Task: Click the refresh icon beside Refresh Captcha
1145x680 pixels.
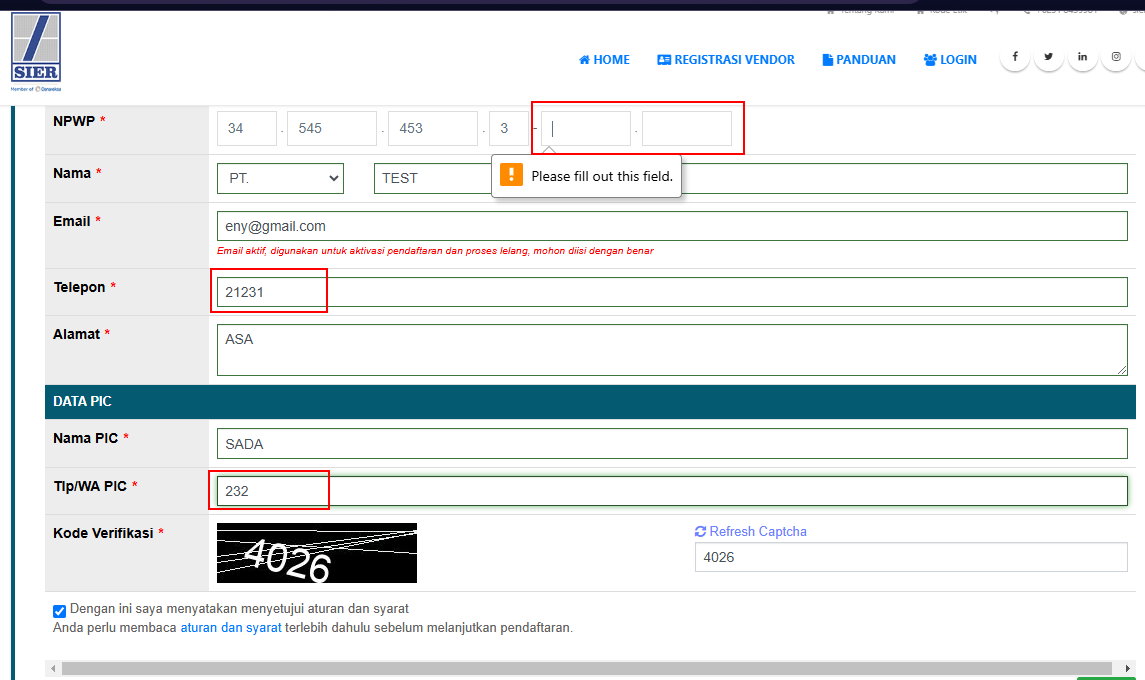Action: [700, 532]
